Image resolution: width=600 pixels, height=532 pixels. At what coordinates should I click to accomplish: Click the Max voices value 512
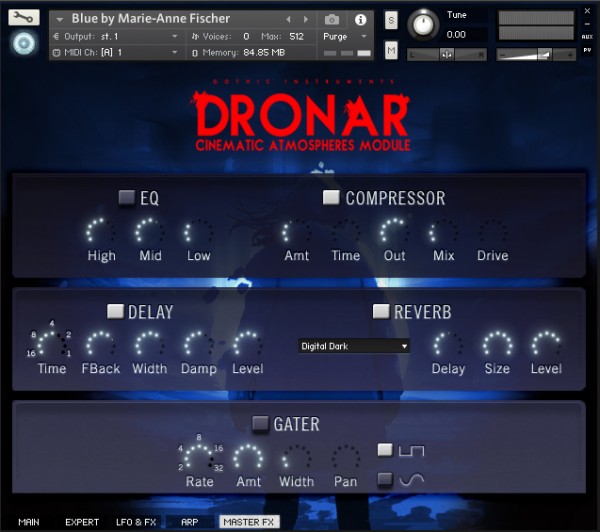click(296, 36)
